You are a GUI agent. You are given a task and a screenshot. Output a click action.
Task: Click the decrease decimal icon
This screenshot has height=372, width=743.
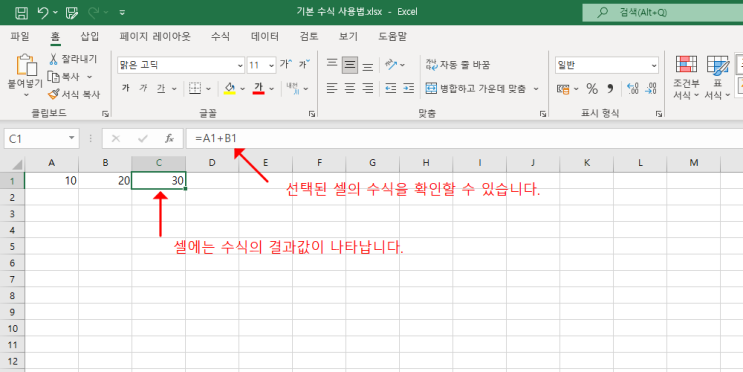pyautogui.click(x=651, y=89)
